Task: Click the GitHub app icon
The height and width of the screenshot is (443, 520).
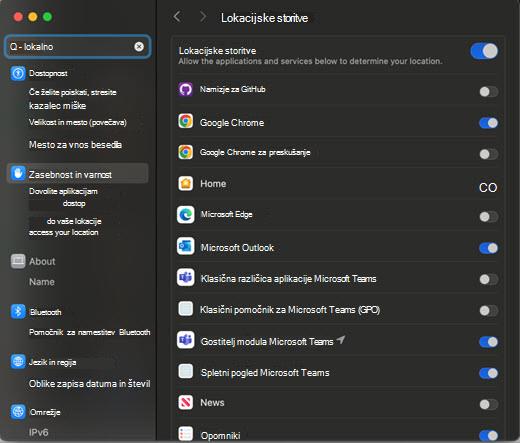Action: click(x=185, y=89)
